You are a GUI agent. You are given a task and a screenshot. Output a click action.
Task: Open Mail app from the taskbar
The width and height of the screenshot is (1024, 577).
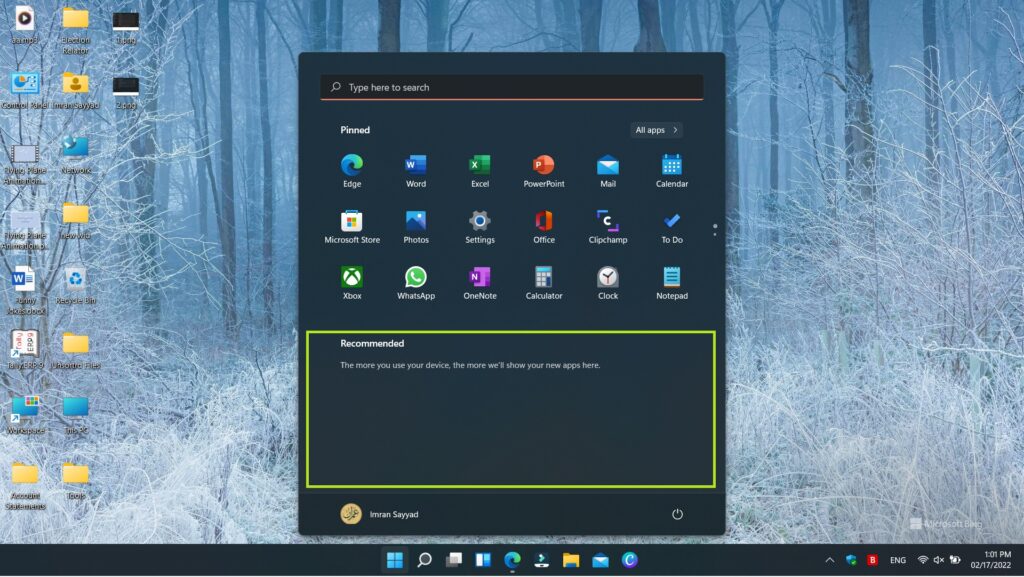601,560
